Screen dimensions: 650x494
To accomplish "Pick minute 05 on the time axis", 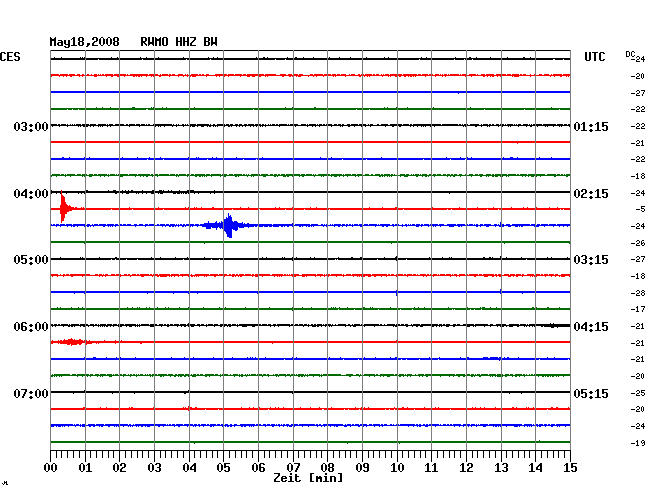I will (x=223, y=467).
